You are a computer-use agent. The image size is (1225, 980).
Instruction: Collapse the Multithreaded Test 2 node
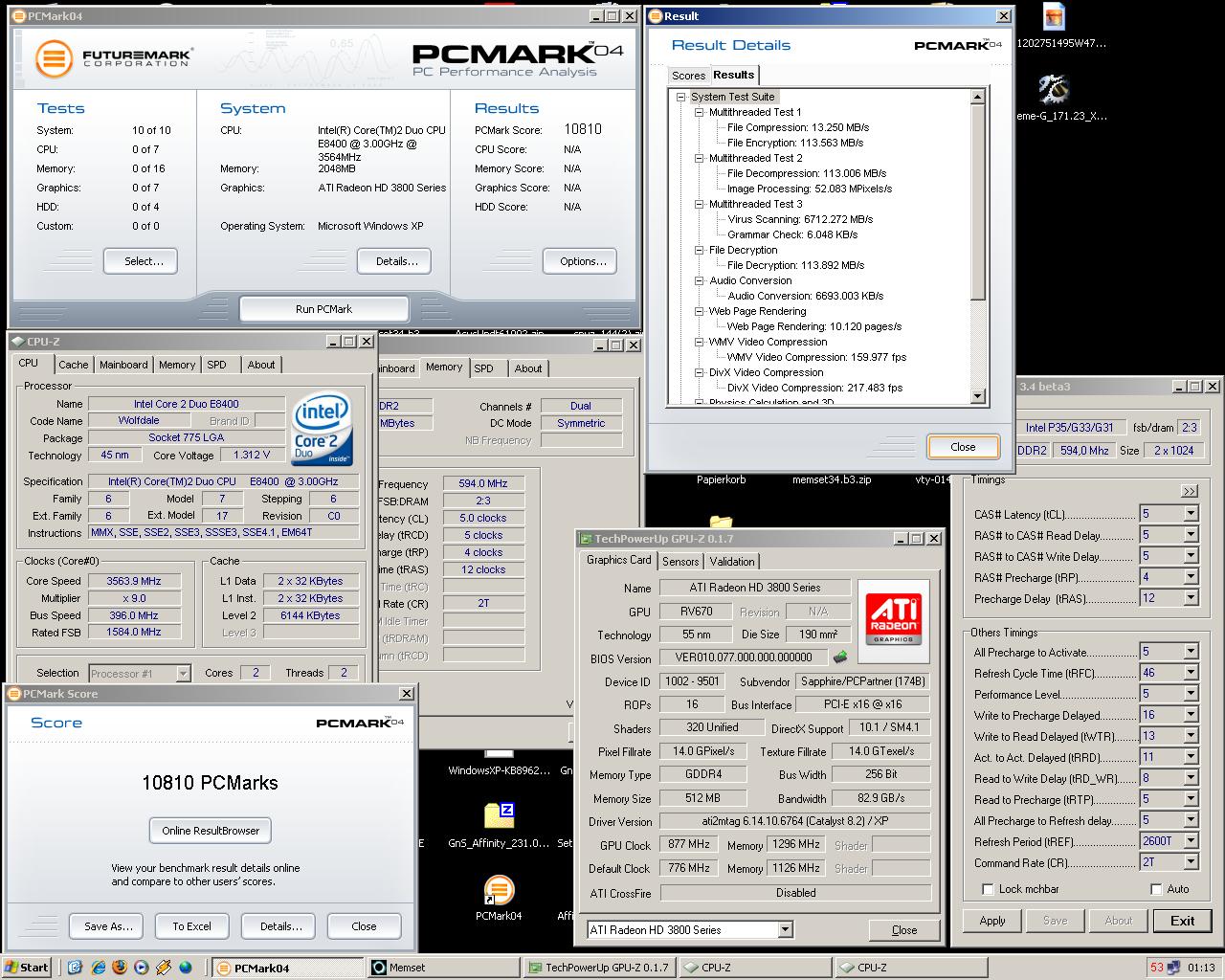(x=700, y=158)
